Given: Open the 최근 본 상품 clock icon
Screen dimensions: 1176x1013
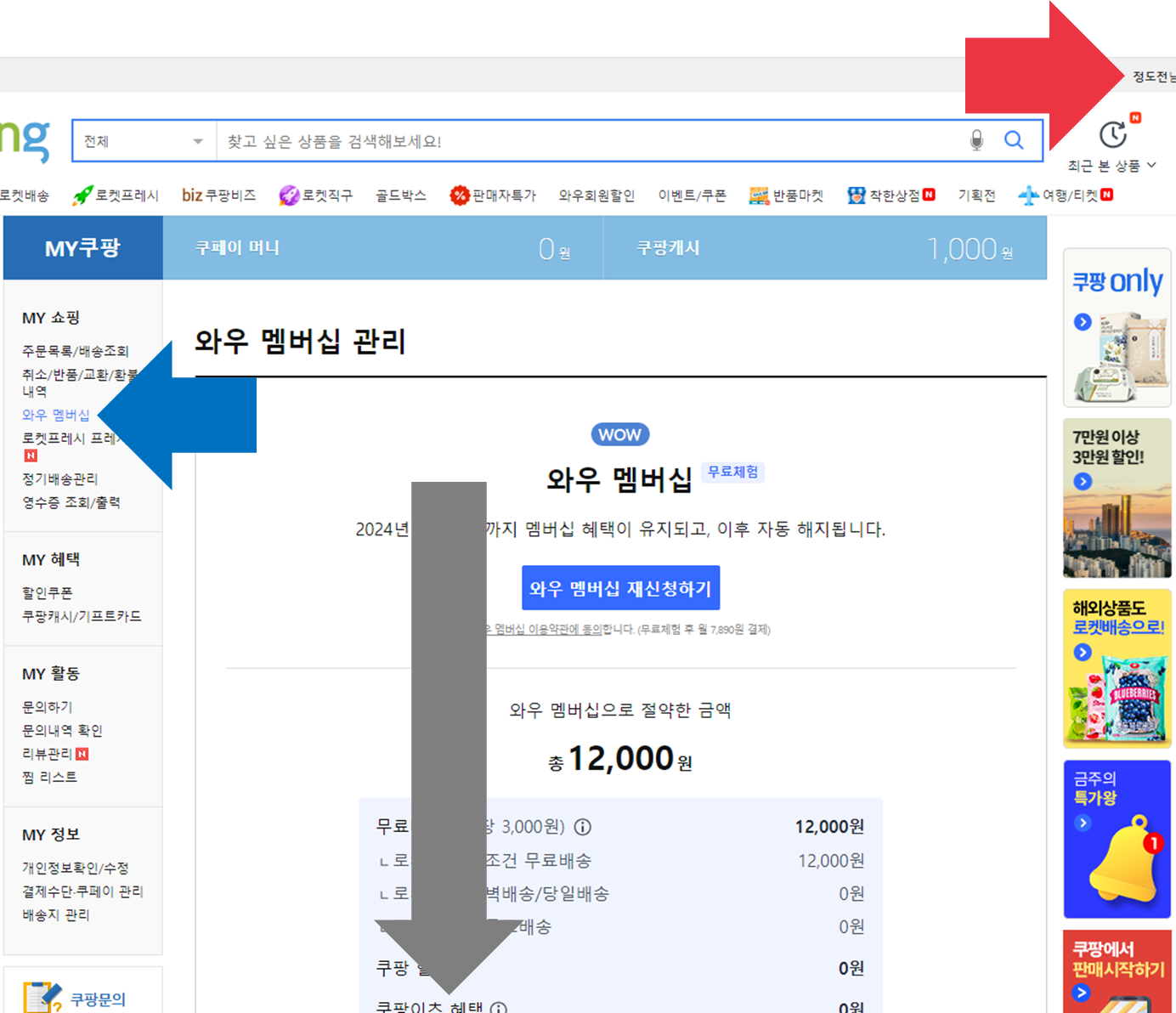Looking at the screenshot, I should click(x=1112, y=134).
